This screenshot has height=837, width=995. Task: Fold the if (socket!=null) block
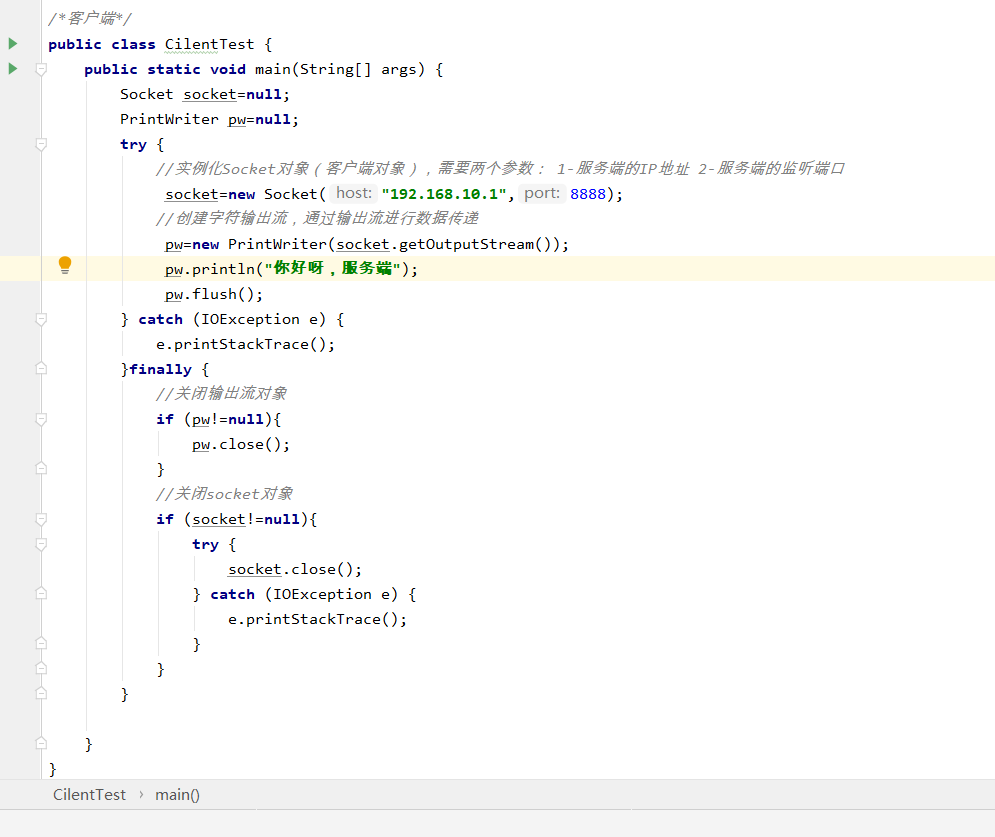41,519
